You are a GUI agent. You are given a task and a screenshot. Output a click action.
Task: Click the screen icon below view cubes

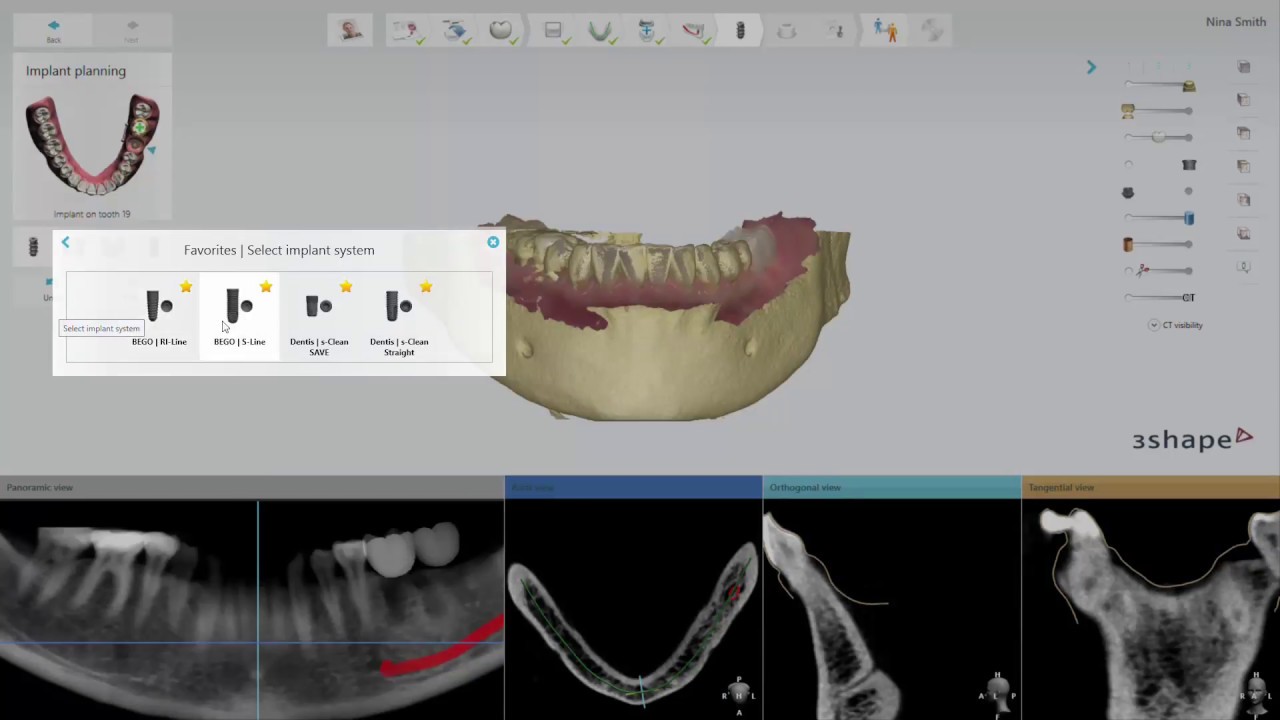pyautogui.click(x=1244, y=267)
